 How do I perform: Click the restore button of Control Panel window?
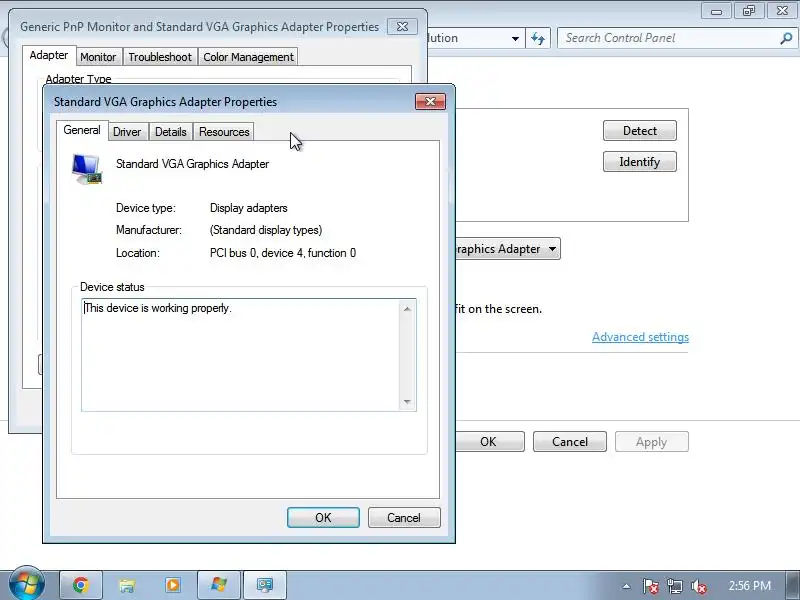pyautogui.click(x=748, y=10)
